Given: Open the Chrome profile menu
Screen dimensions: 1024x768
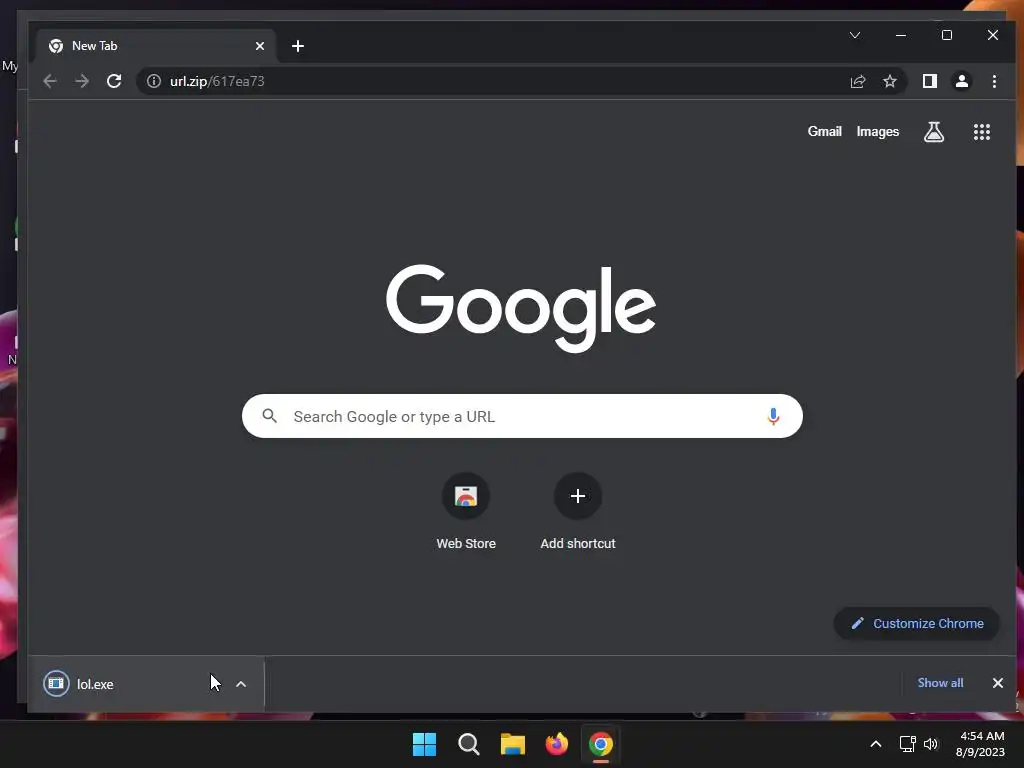Looking at the screenshot, I should [961, 82].
